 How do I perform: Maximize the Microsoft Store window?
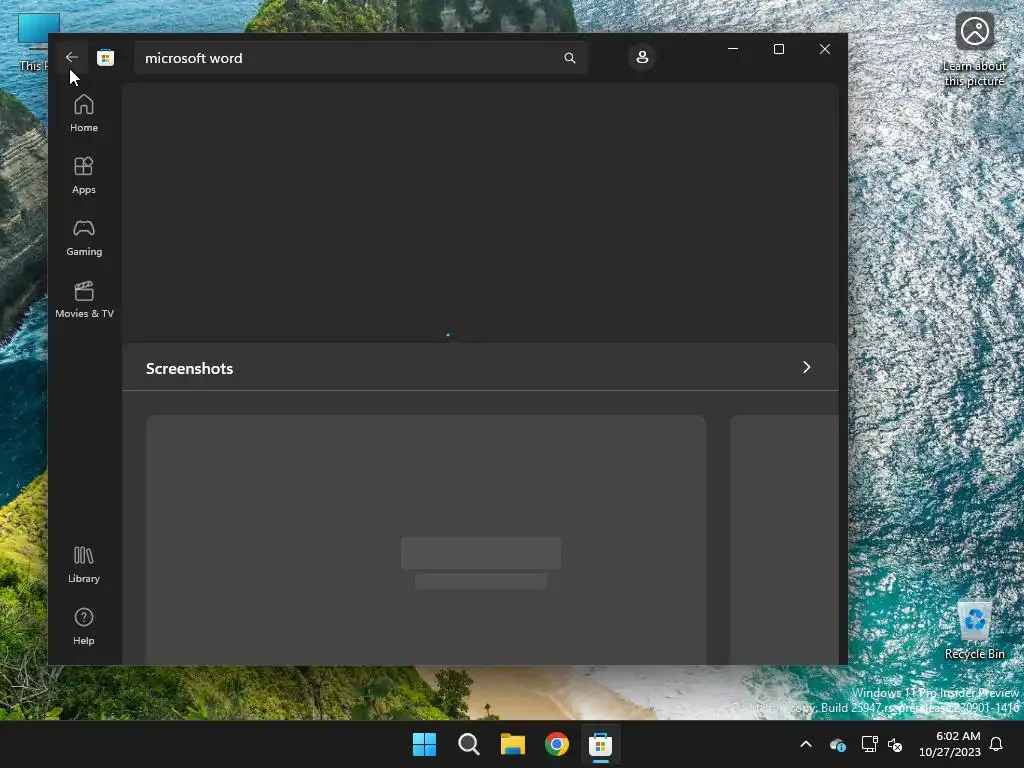pyautogui.click(x=778, y=49)
